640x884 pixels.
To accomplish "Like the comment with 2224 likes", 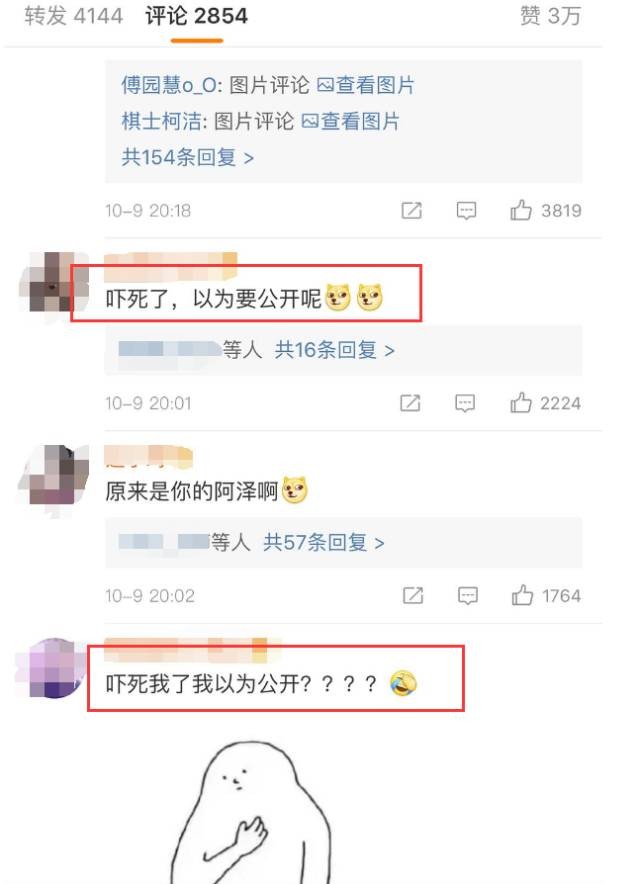I will (520, 403).
